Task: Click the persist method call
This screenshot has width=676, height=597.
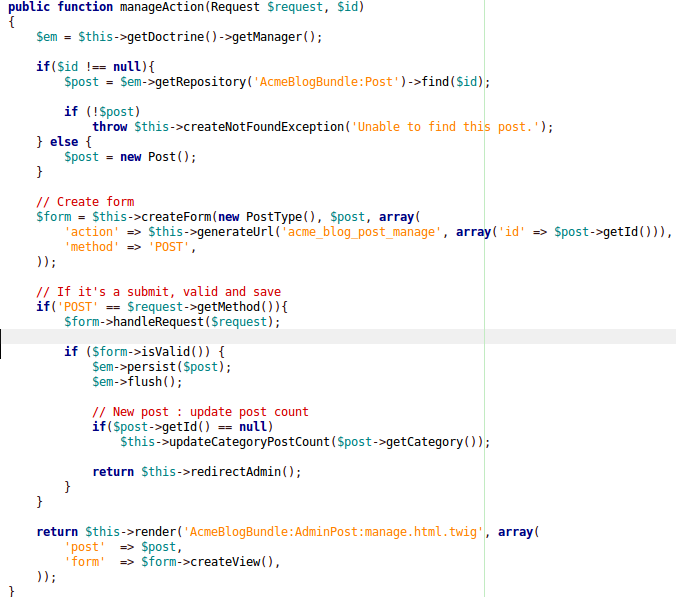Action: 149,366
